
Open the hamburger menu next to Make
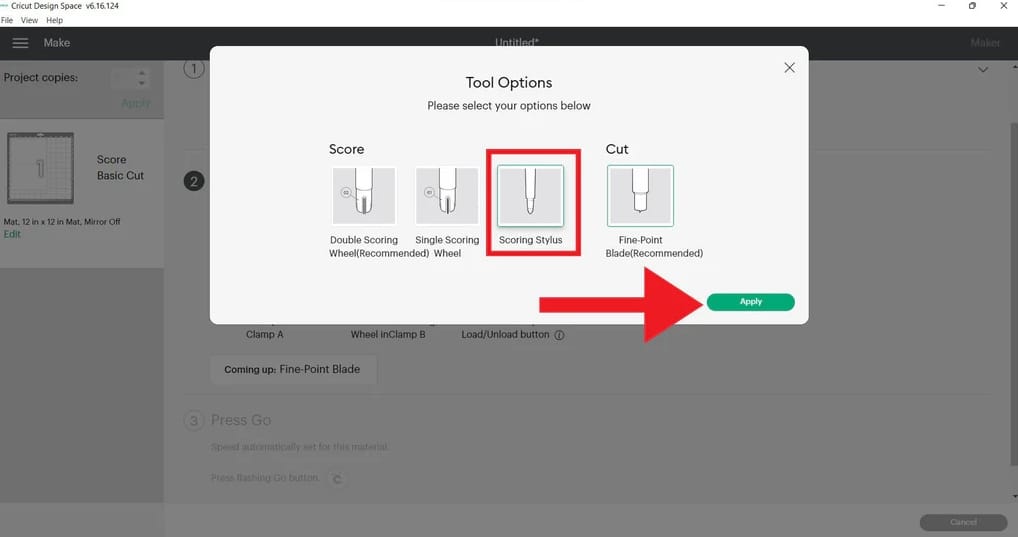(20, 43)
